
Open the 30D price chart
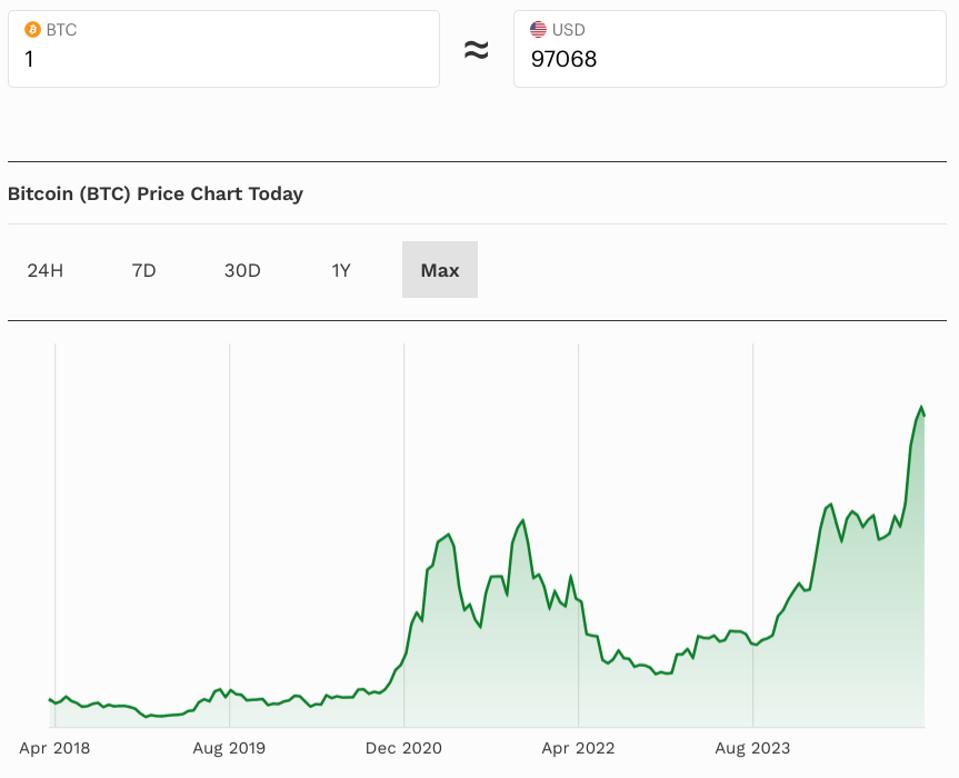pos(243,269)
